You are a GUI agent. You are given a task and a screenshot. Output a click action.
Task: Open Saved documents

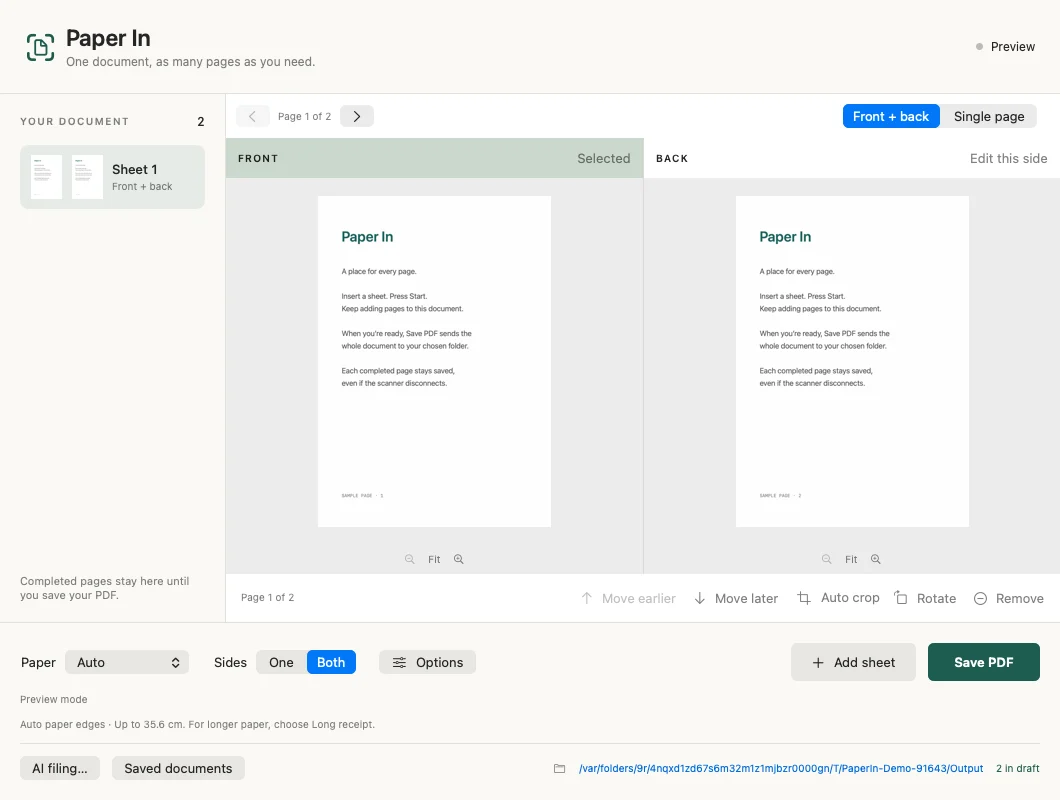tap(178, 768)
